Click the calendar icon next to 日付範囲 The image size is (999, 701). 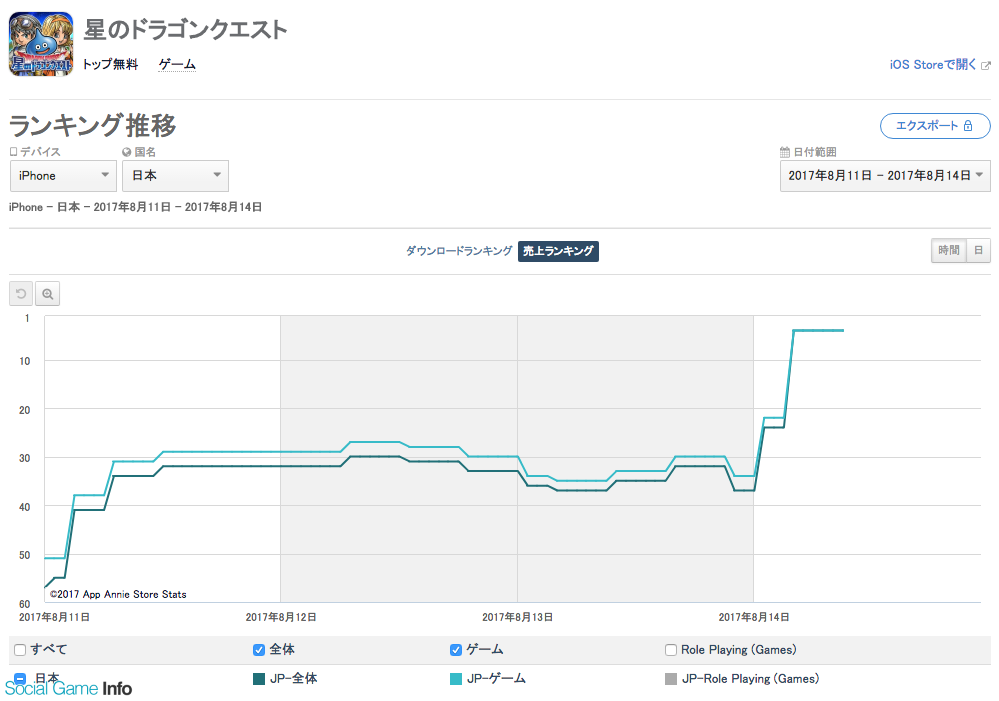pos(785,152)
